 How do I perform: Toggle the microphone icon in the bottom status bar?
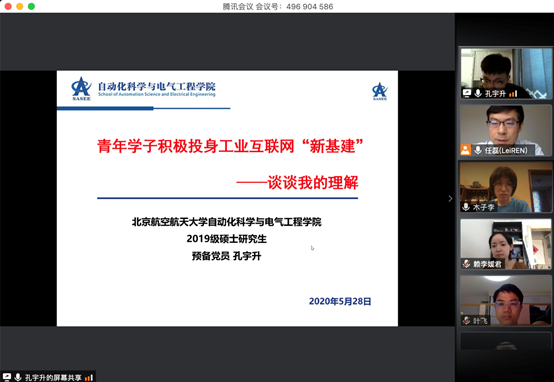(18, 377)
